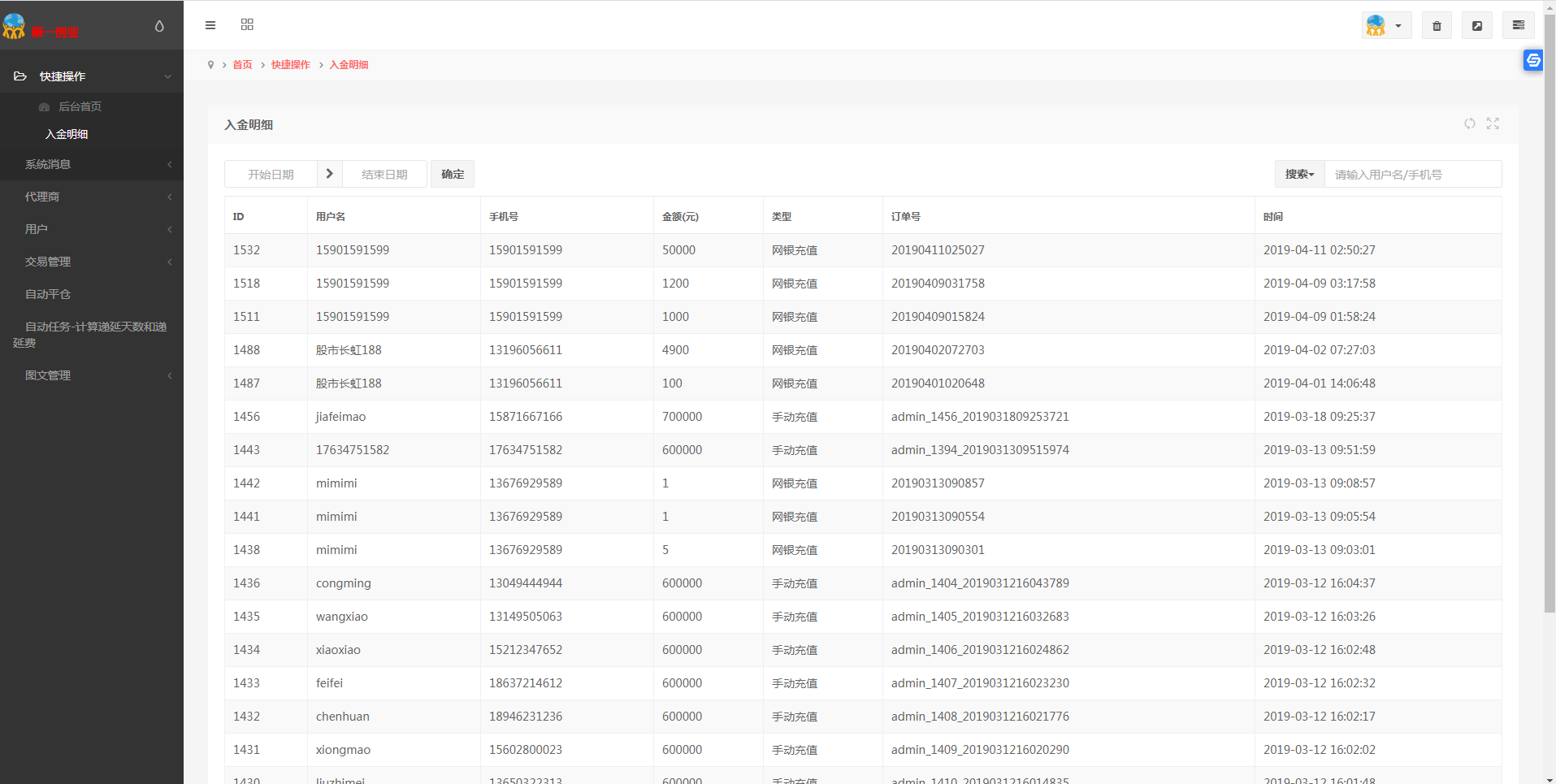The image size is (1556, 784).
Task: Refresh the 入金明细 panel with the reload icon
Action: tap(1469, 123)
